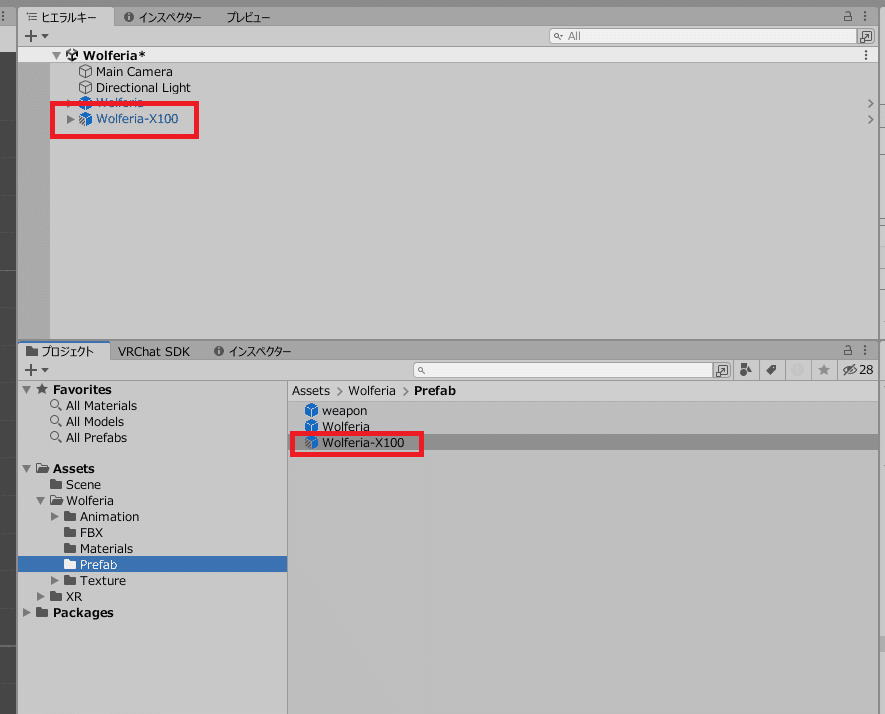The width and height of the screenshot is (885, 714).
Task: Go to Assets in the breadcrumb
Action: (x=310, y=391)
